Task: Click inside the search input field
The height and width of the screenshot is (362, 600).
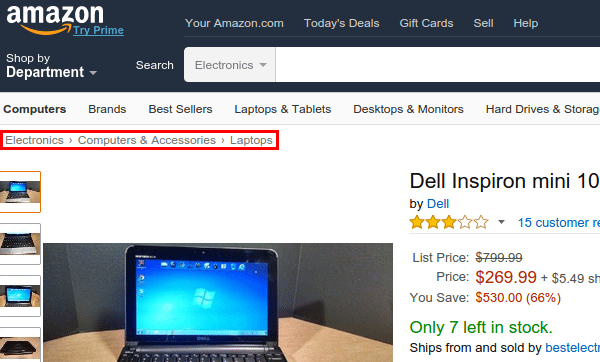Action: [437, 65]
